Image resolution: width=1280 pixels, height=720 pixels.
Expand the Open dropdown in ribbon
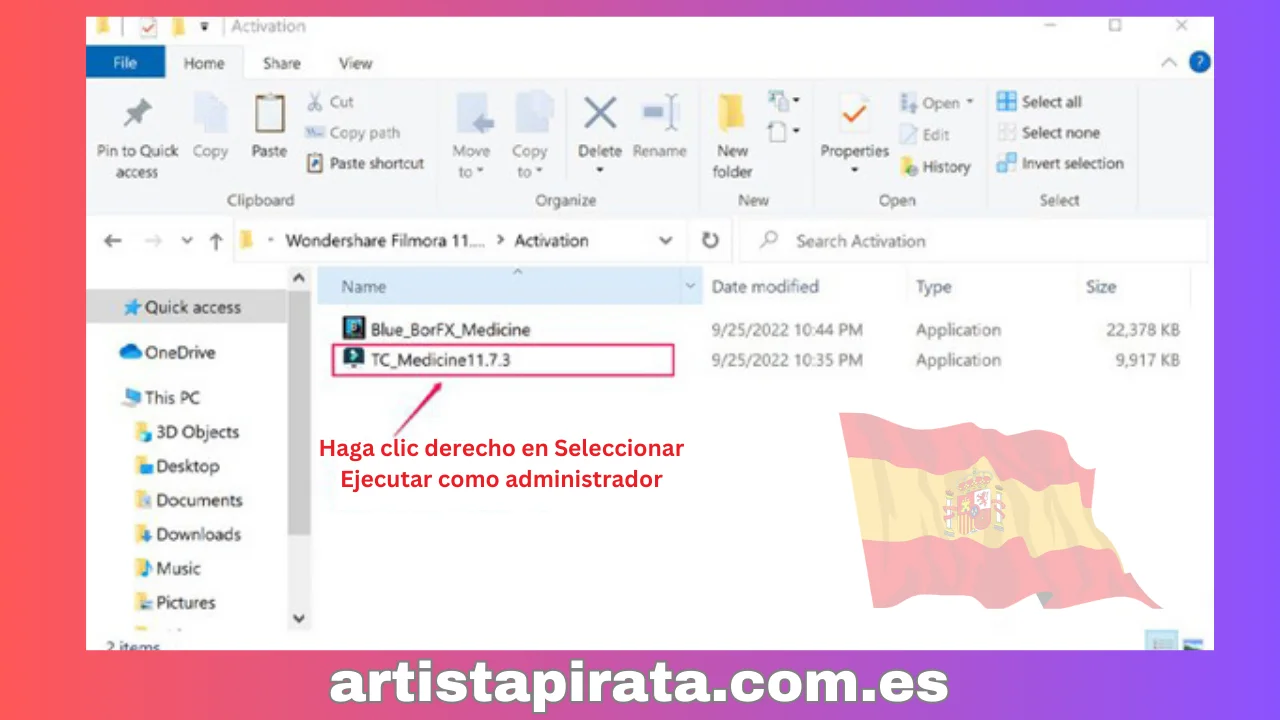pos(937,102)
